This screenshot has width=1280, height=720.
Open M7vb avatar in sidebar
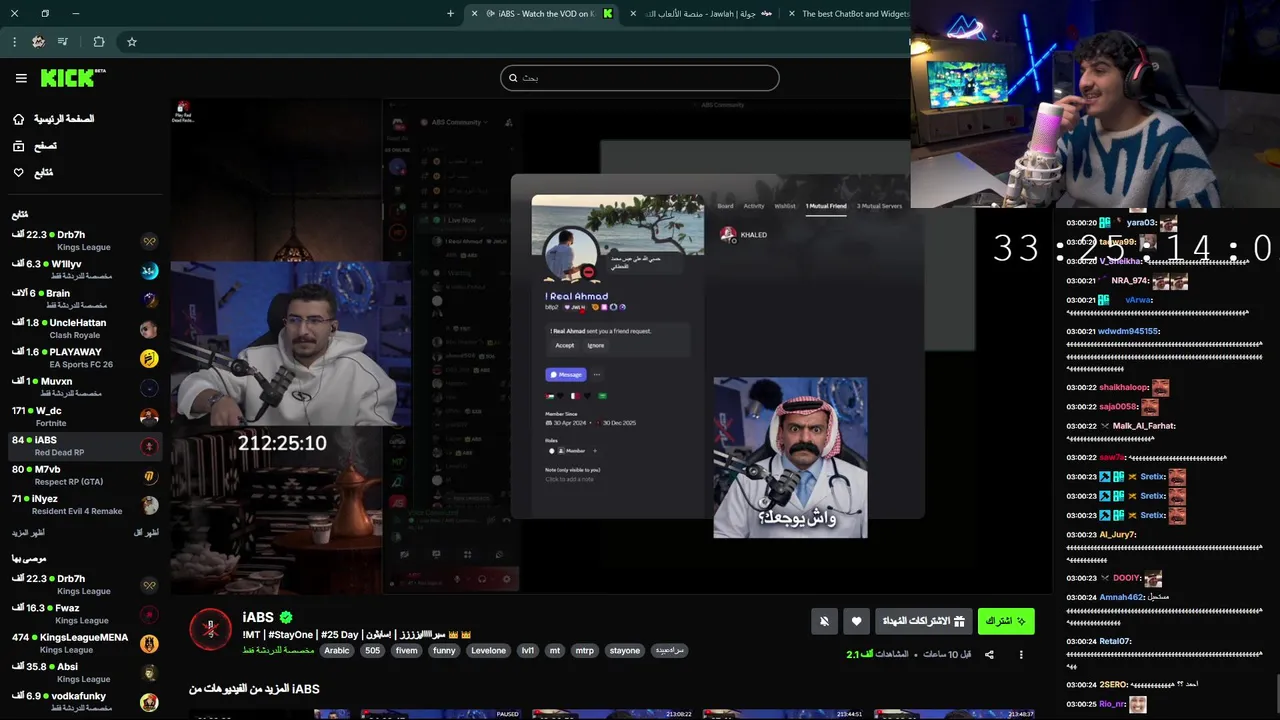pos(149,476)
